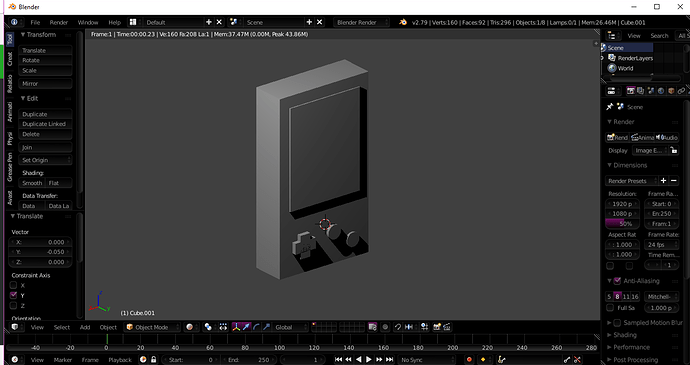Click the play animation button
Viewport: 690px width, 365px height.
[369, 360]
